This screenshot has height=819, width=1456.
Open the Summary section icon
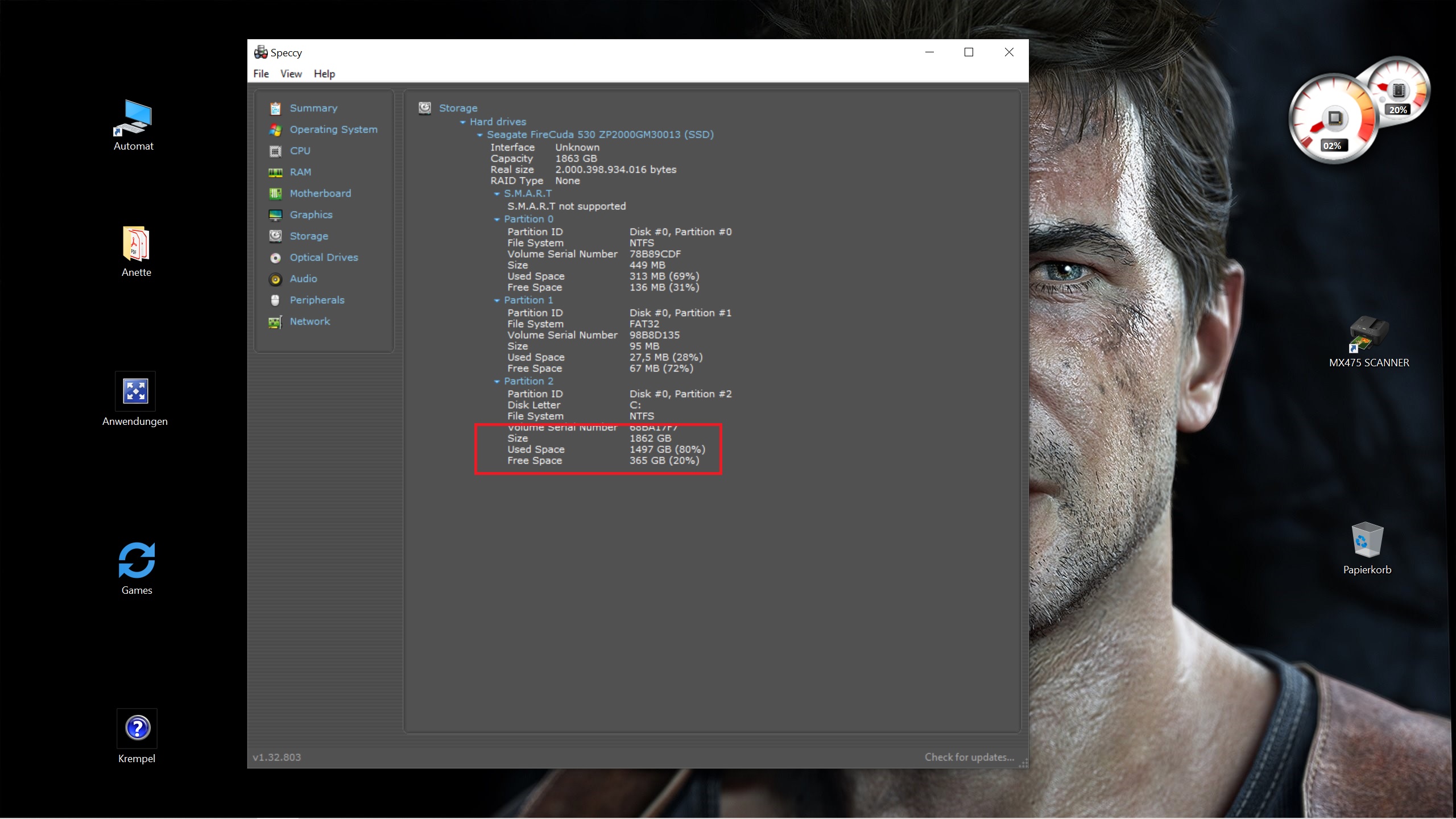tap(275, 108)
